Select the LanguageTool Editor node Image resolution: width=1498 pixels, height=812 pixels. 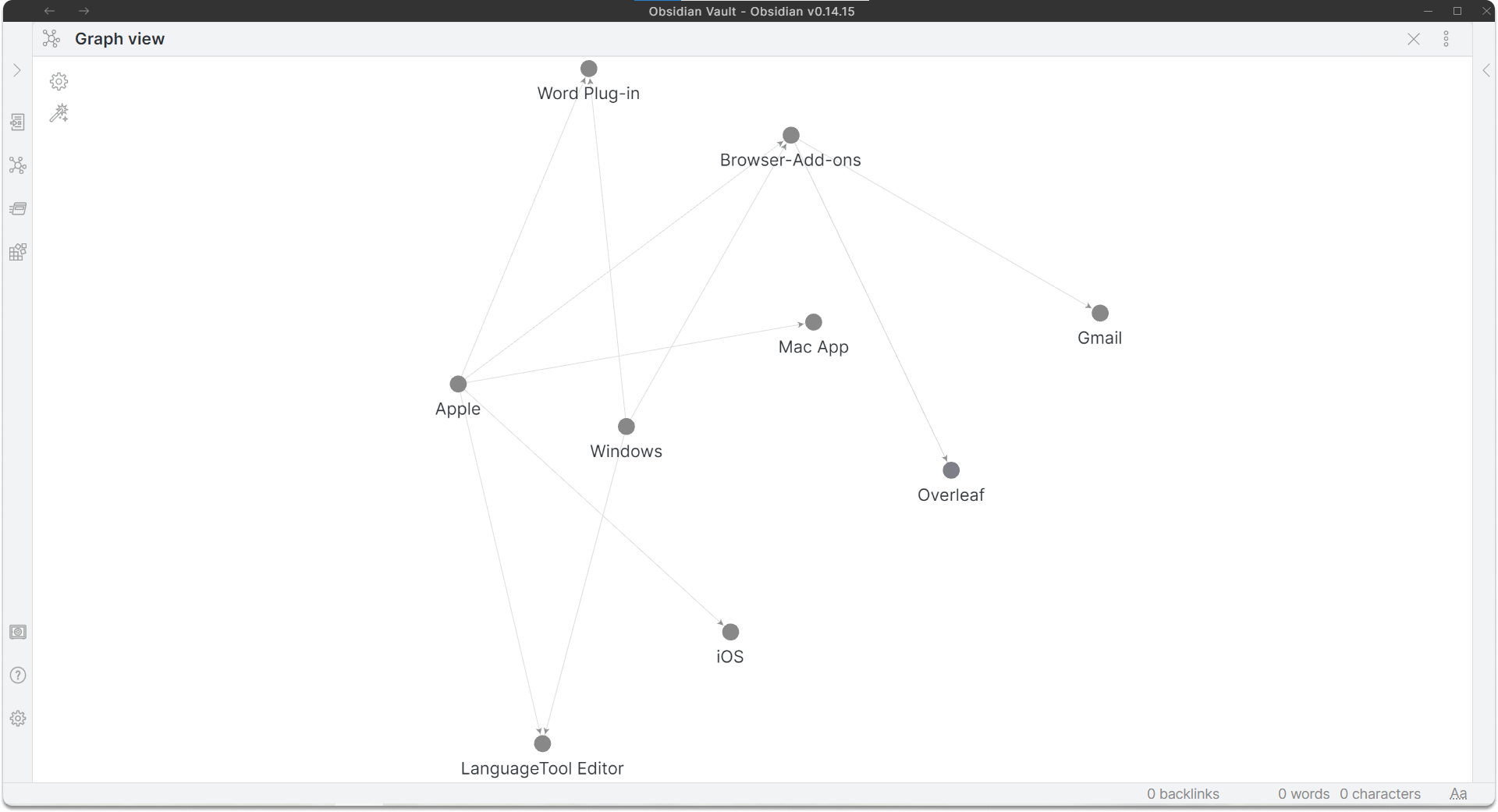click(x=542, y=743)
